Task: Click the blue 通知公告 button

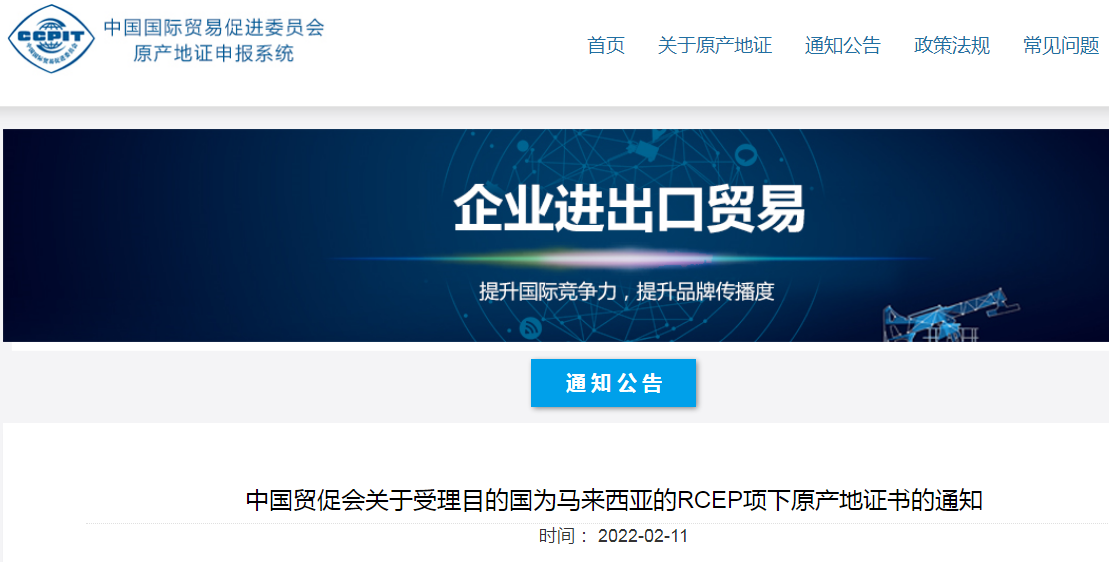Action: point(613,383)
